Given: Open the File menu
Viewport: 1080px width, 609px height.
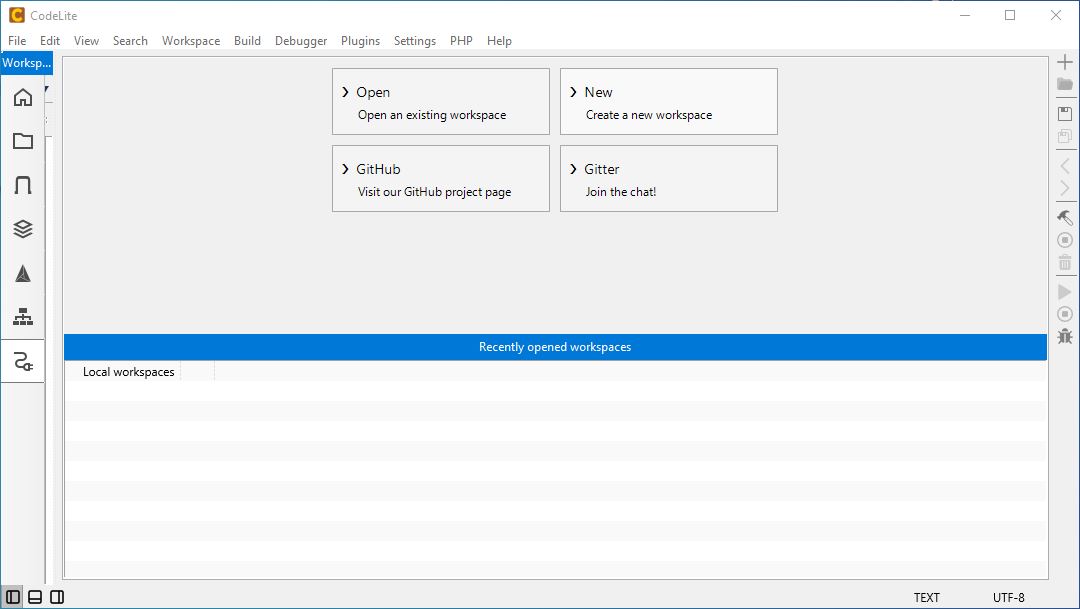Looking at the screenshot, I should 17,41.
